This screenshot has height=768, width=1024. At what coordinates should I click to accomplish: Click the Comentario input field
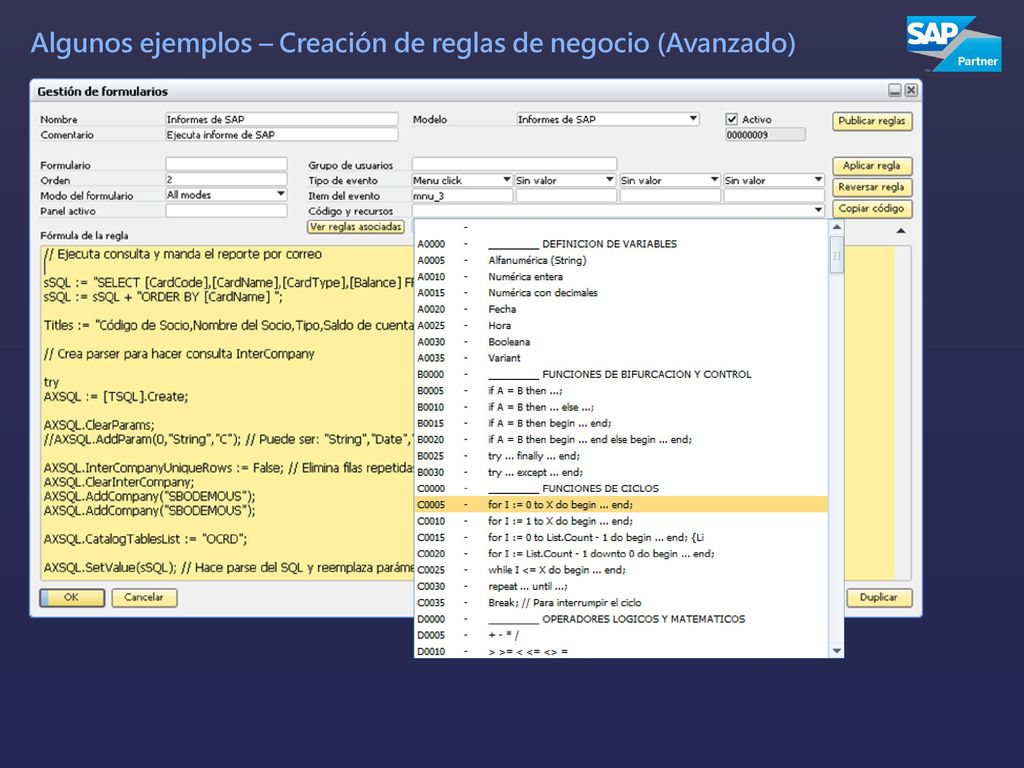[281, 135]
